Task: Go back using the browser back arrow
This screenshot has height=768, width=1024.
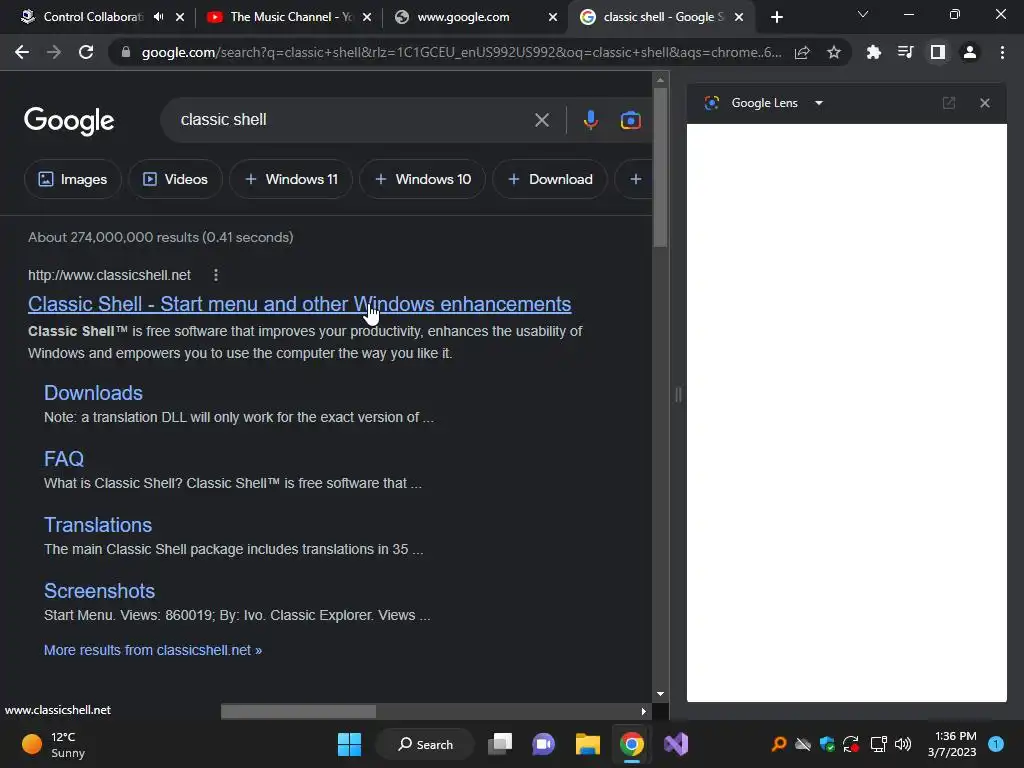Action: (x=22, y=52)
